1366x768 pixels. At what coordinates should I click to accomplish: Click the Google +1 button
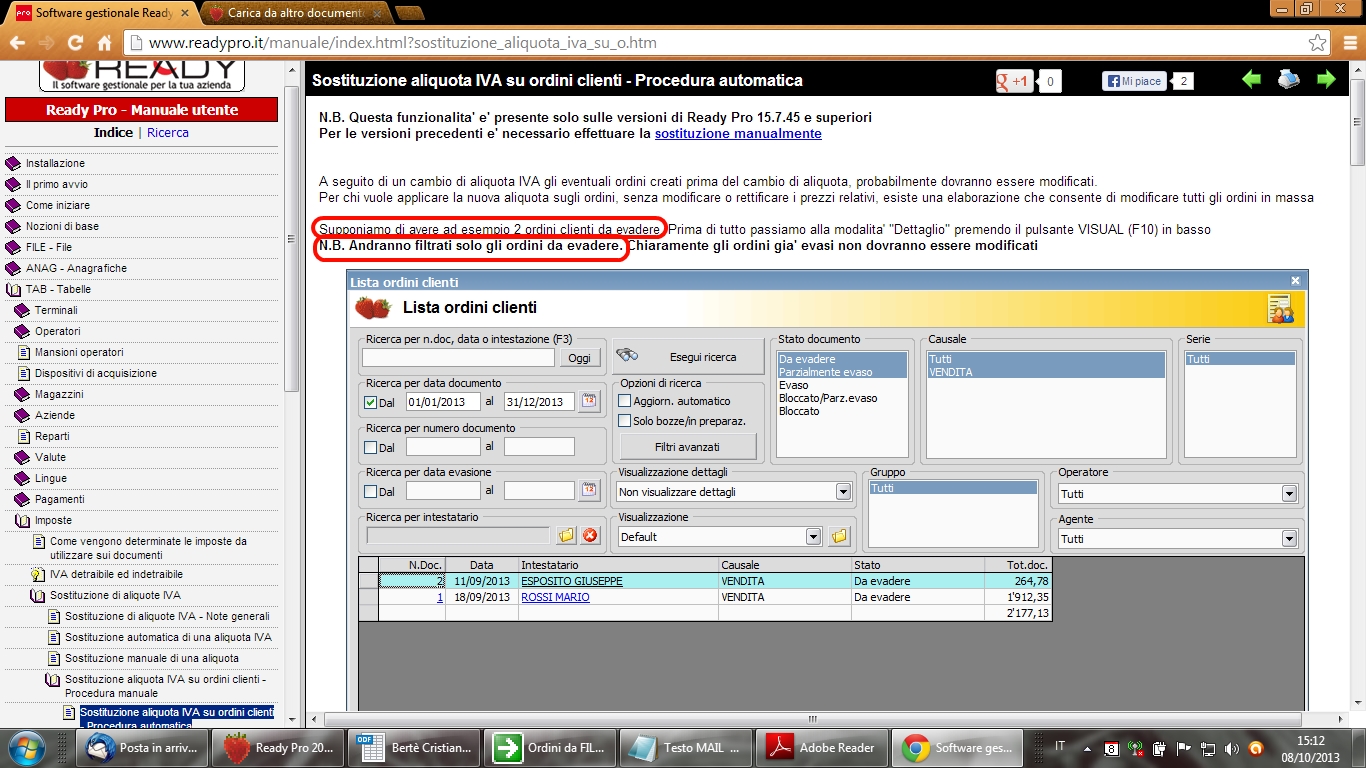[1014, 81]
